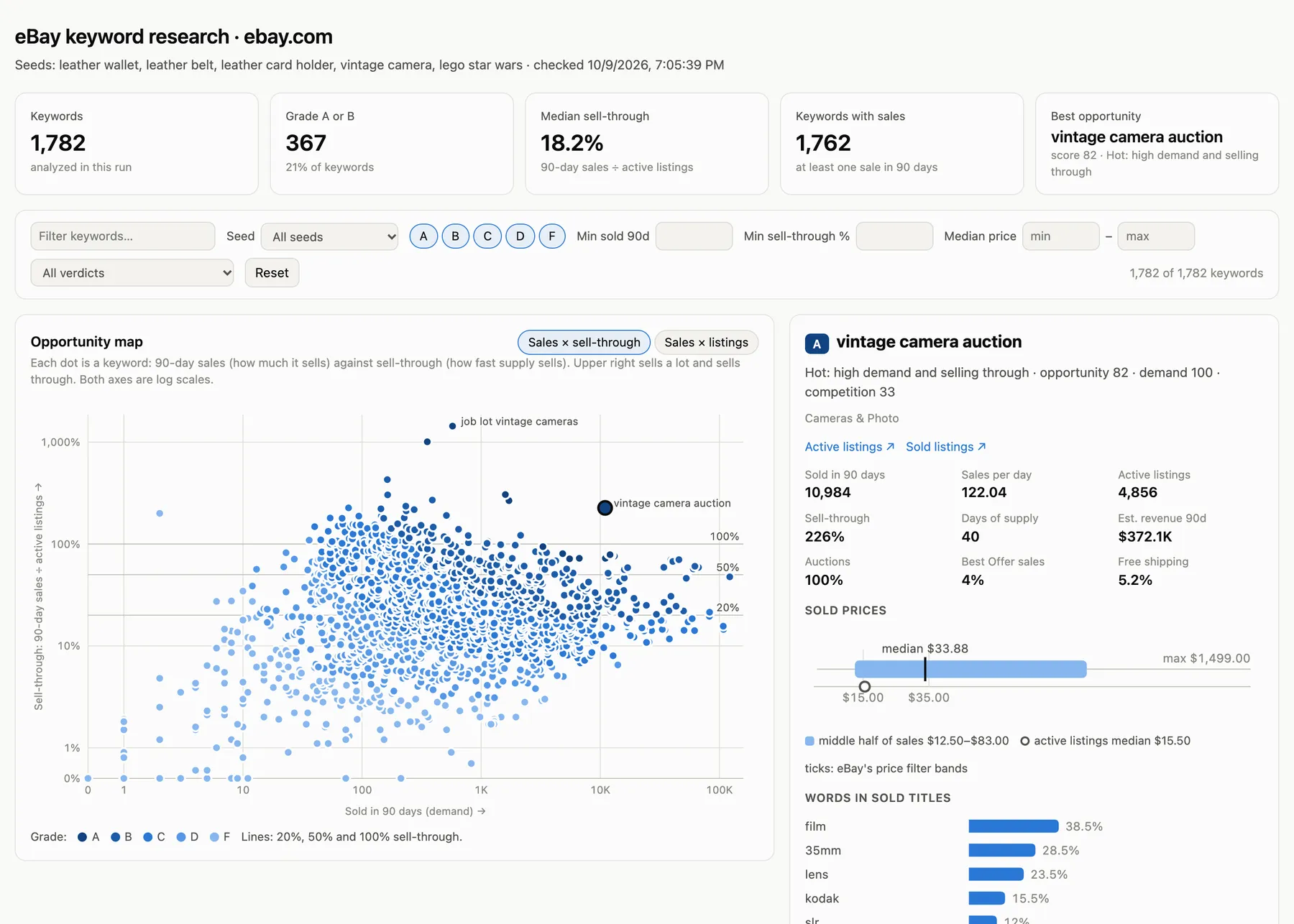Image resolution: width=1294 pixels, height=924 pixels.
Task: Click the Median sell-through 18.2% value
Action: click(572, 143)
